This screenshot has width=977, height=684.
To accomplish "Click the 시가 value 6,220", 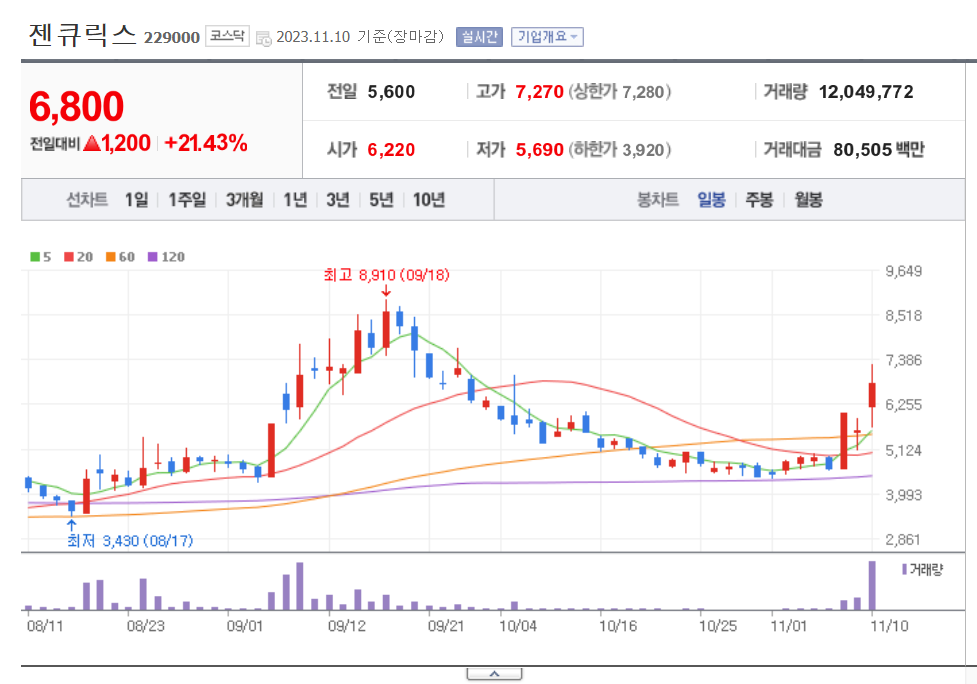I will pos(391,150).
